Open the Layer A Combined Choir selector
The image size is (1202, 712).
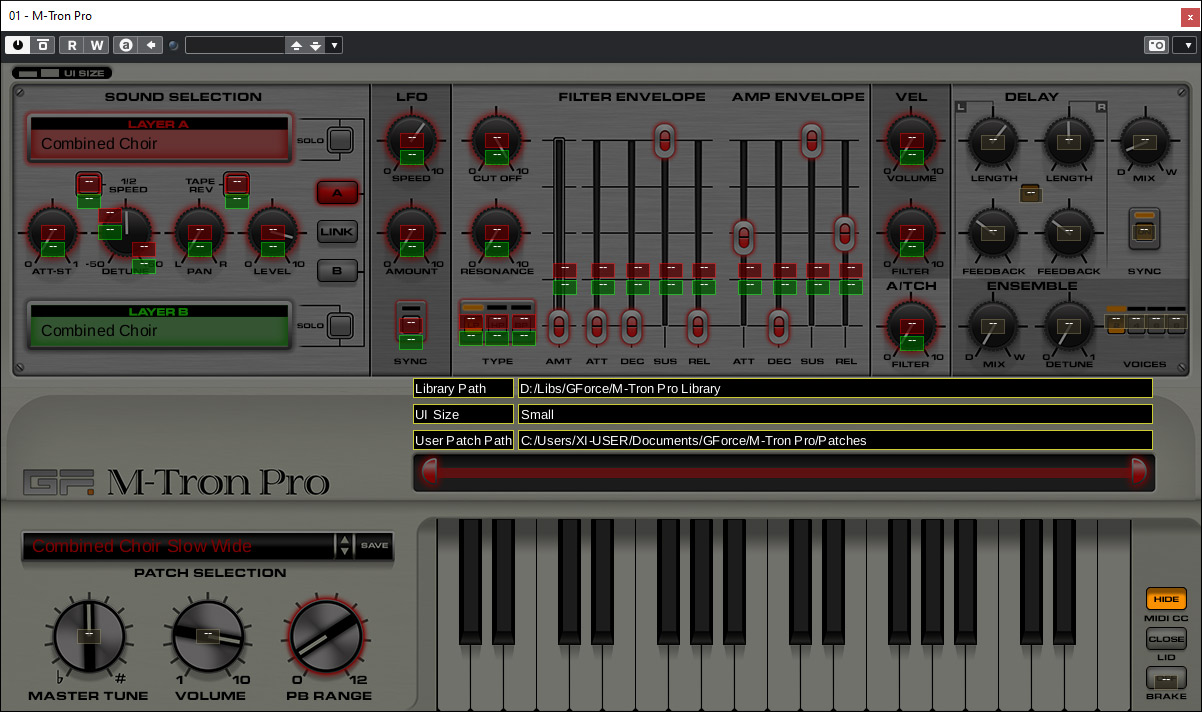160,143
